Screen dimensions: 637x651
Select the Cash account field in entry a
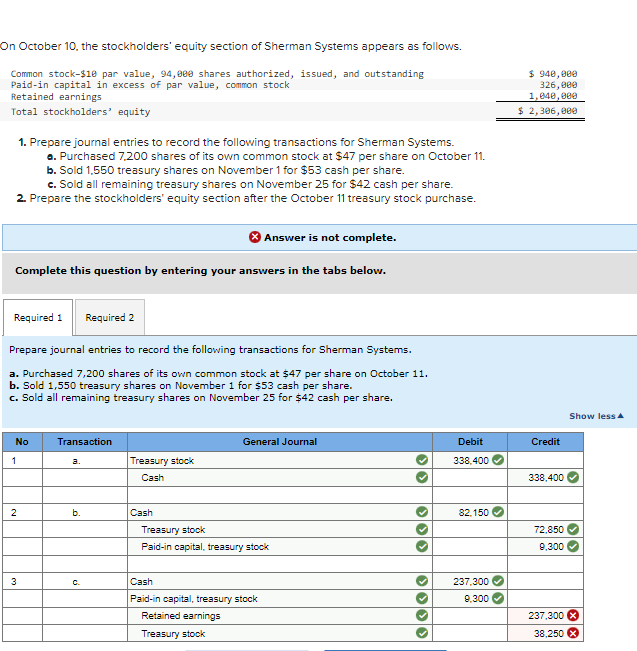(279, 477)
